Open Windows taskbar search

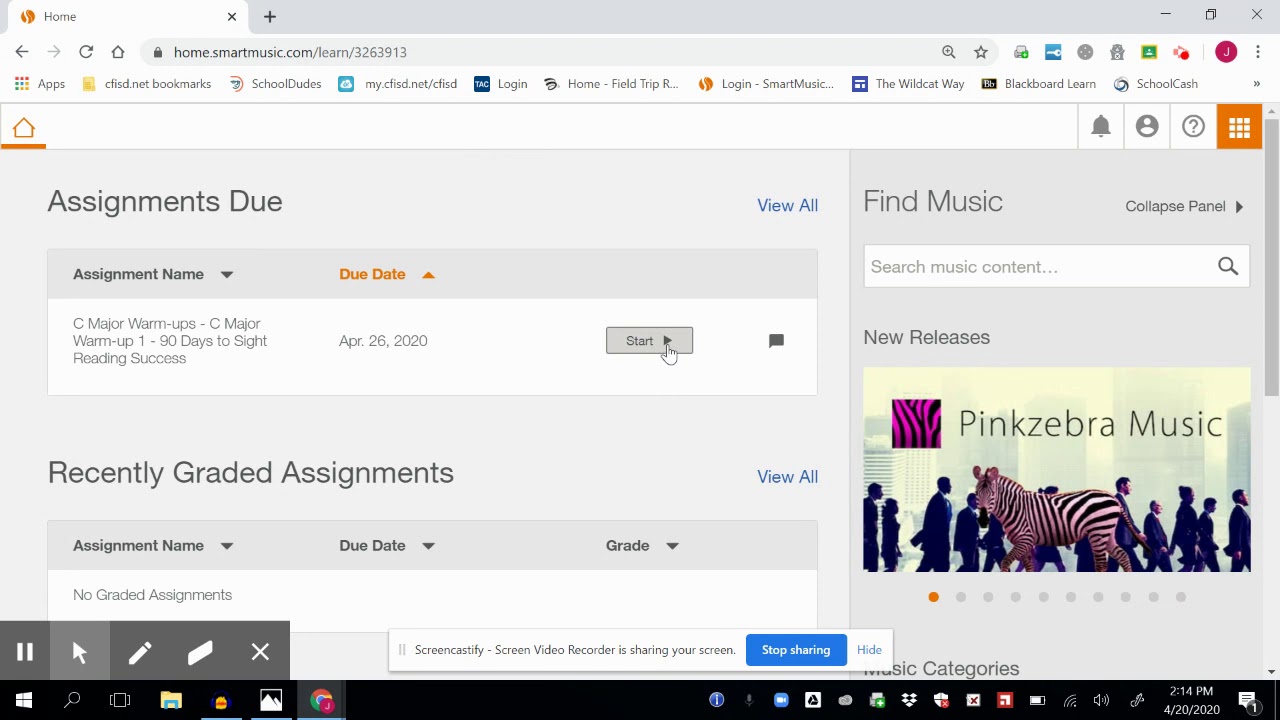click(x=72, y=700)
